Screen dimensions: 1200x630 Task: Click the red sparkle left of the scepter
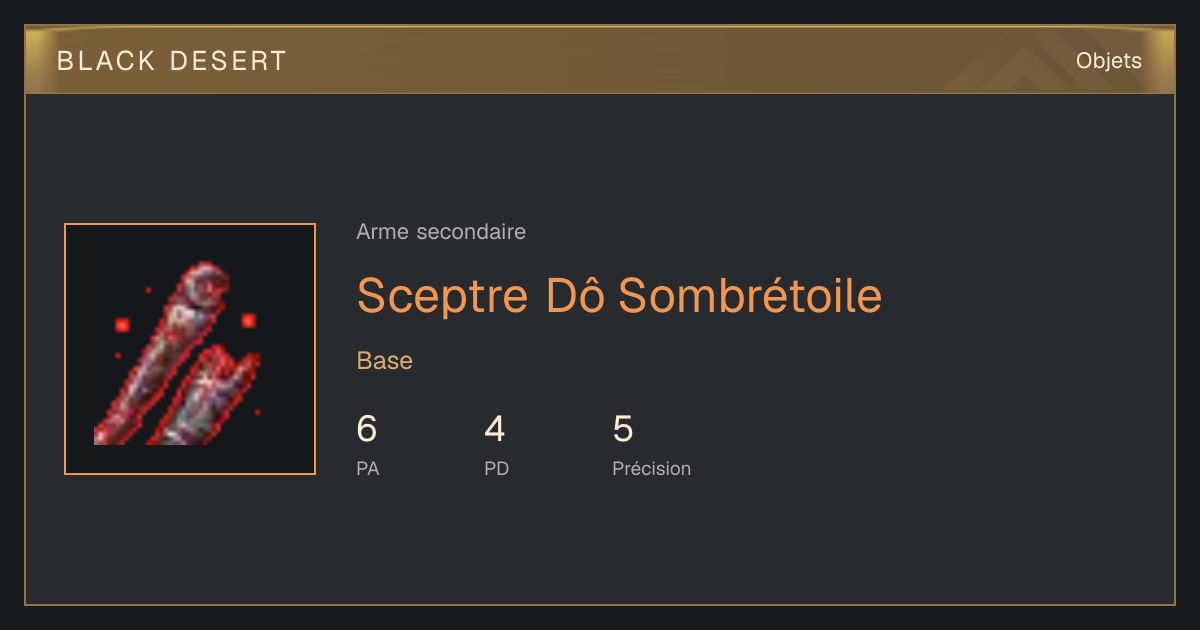click(122, 325)
